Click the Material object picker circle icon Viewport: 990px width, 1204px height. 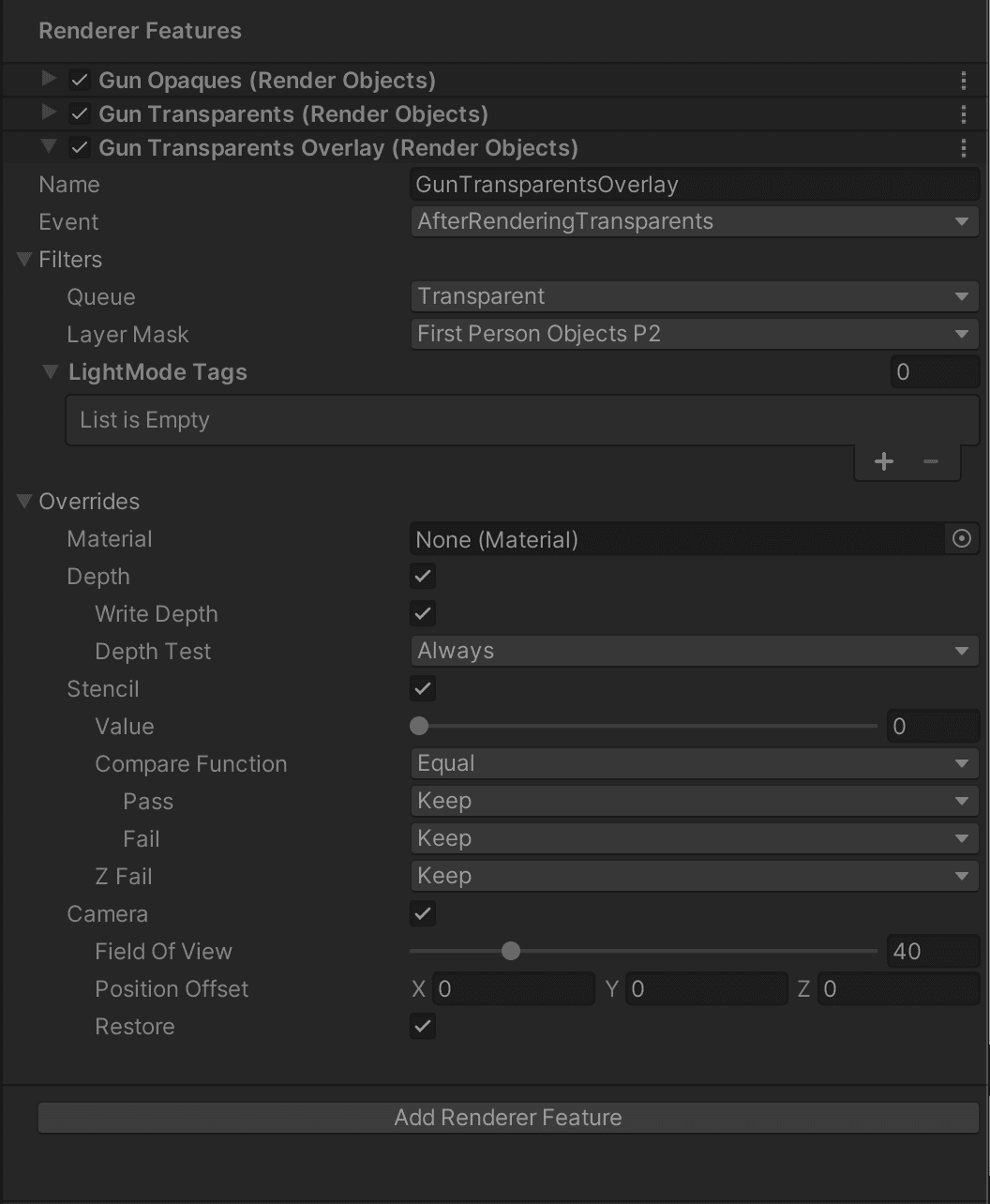point(961,539)
